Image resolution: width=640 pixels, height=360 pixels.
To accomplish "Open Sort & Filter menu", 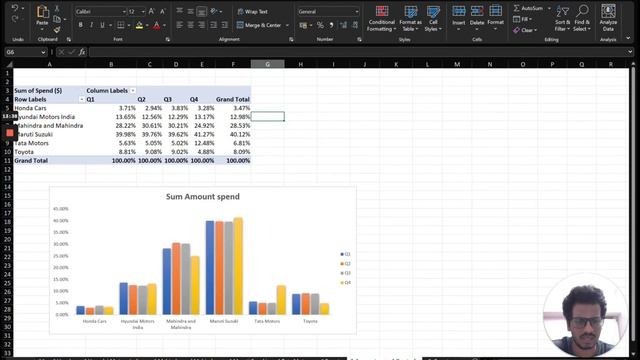I will [562, 18].
